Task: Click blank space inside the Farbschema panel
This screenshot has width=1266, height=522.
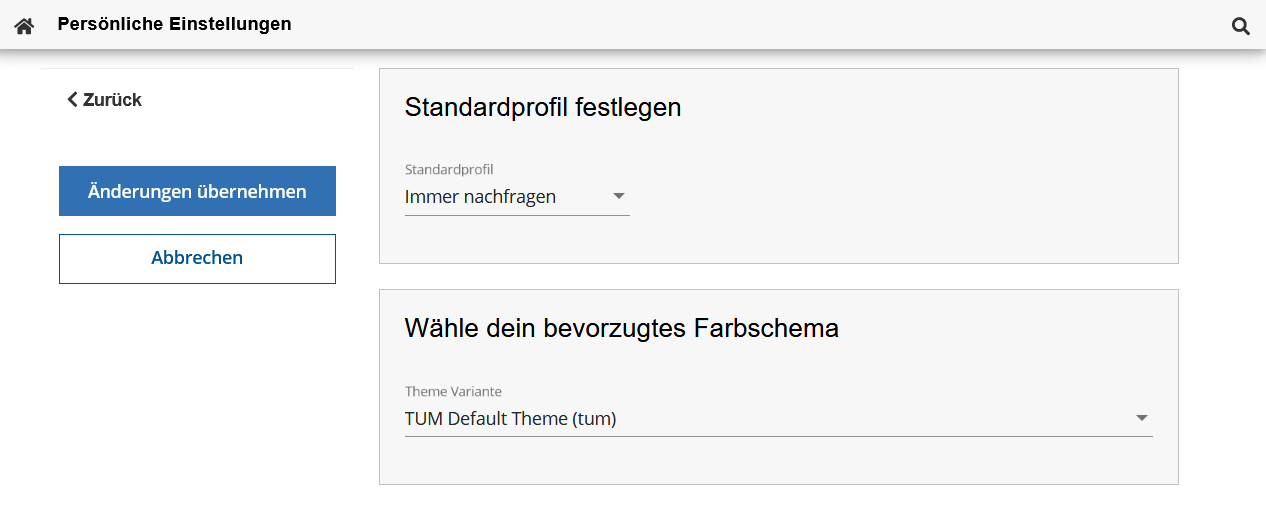Action: (900, 460)
